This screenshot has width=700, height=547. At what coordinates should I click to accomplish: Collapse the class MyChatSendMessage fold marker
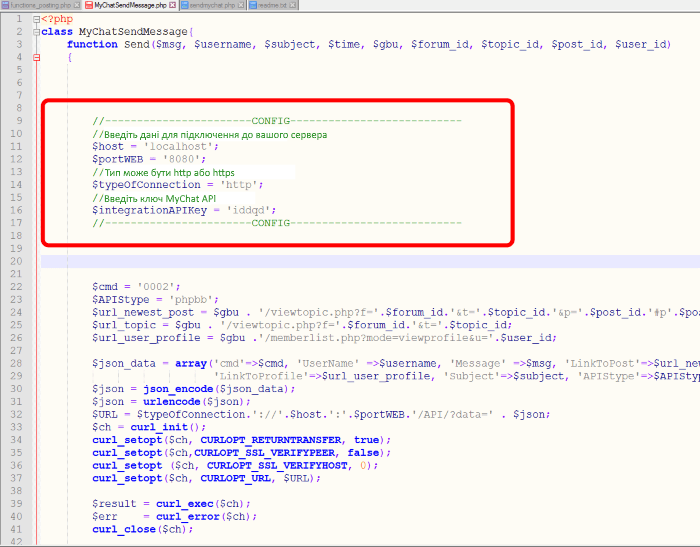pyautogui.click(x=37, y=32)
